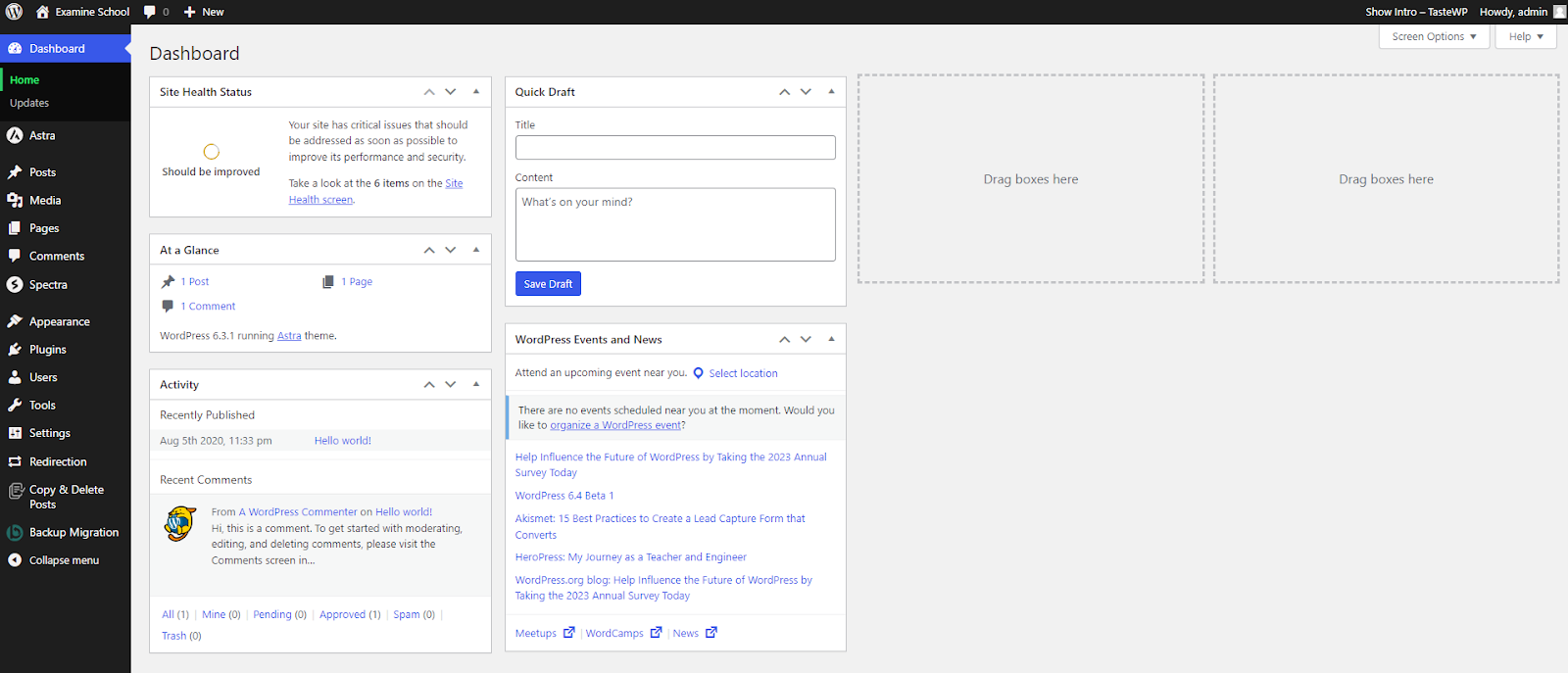Viewport: 1568px width, 673px height.
Task: Move the Quick Draft box down
Action: pos(806,92)
